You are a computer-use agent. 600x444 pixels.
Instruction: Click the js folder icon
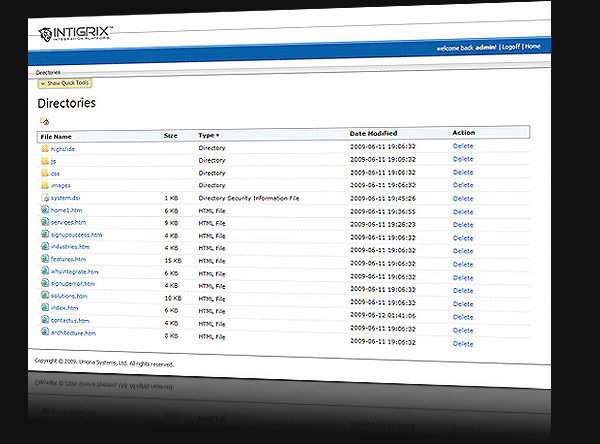click(x=45, y=161)
